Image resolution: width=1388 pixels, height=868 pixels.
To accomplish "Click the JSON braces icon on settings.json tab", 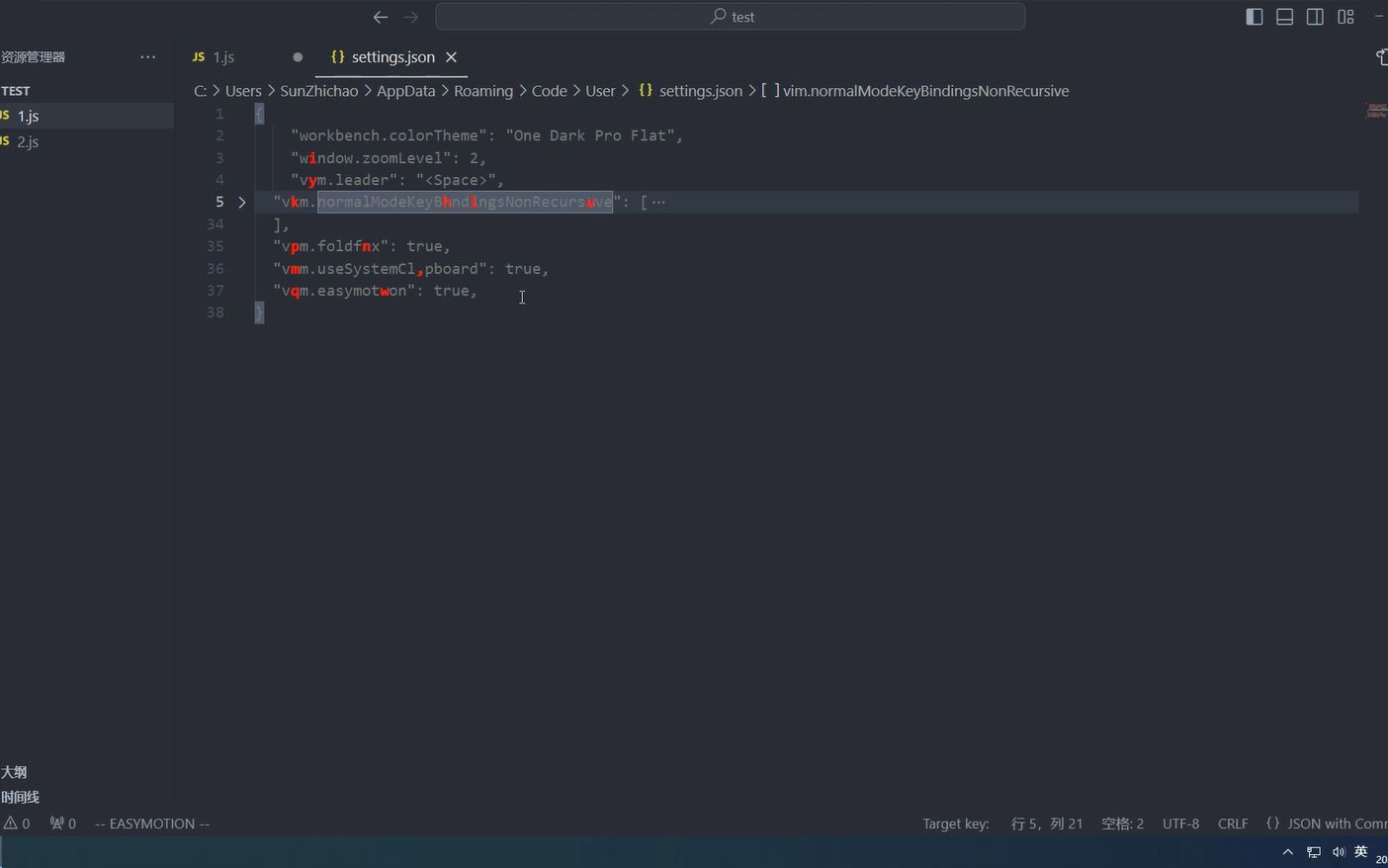I will [x=337, y=57].
